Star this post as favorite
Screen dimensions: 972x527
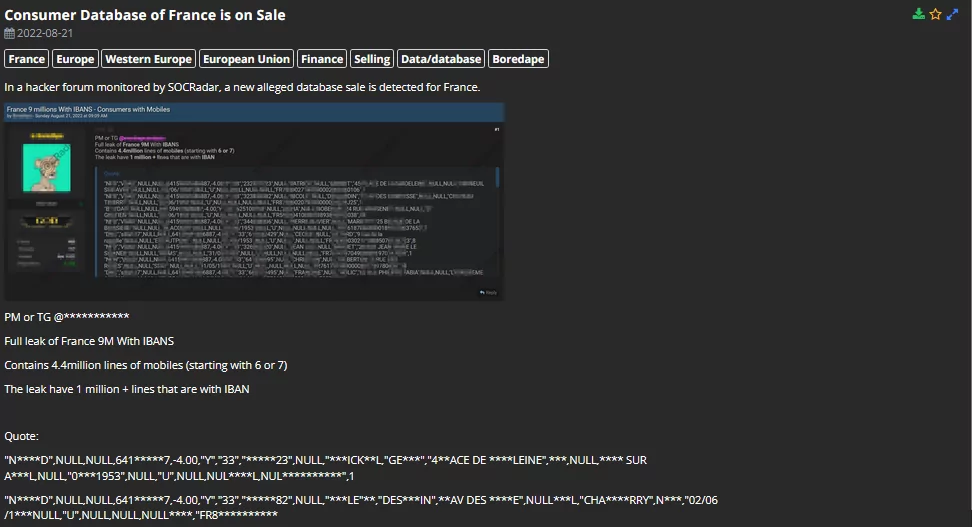935,14
